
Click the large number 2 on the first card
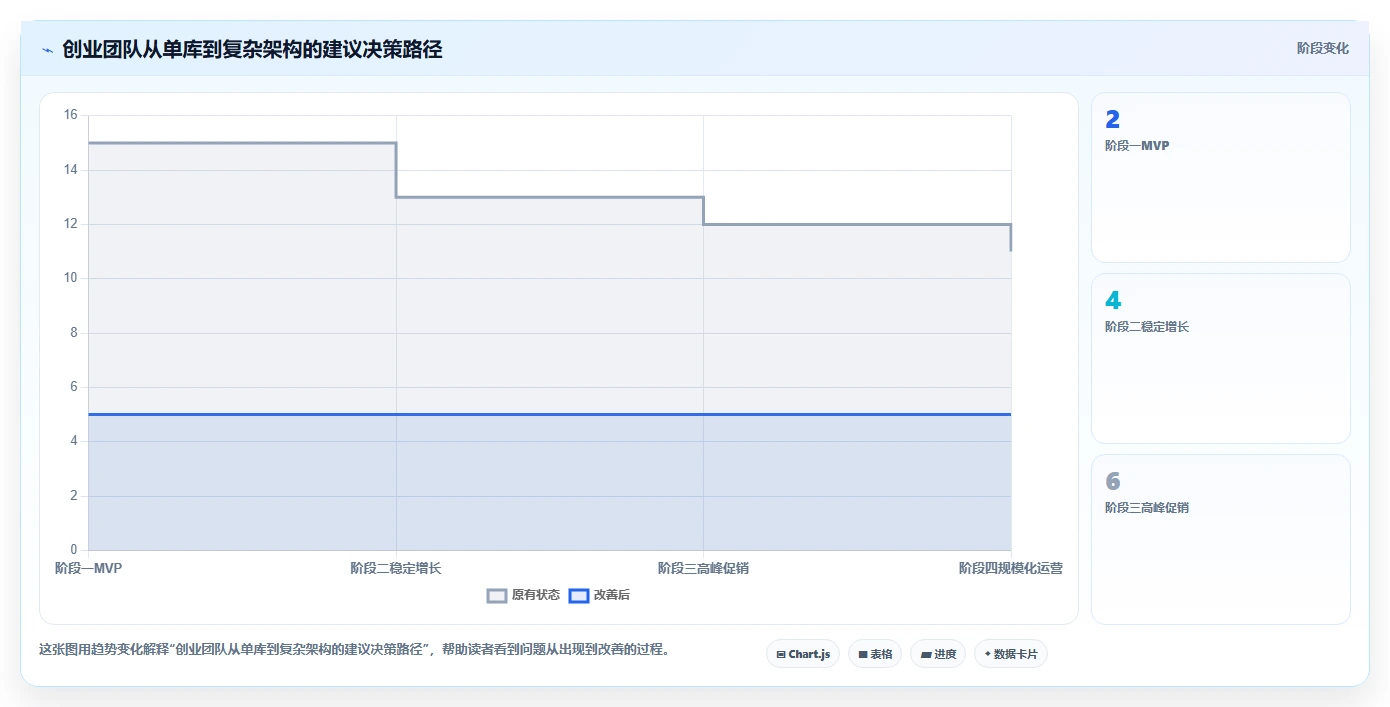point(1112,120)
